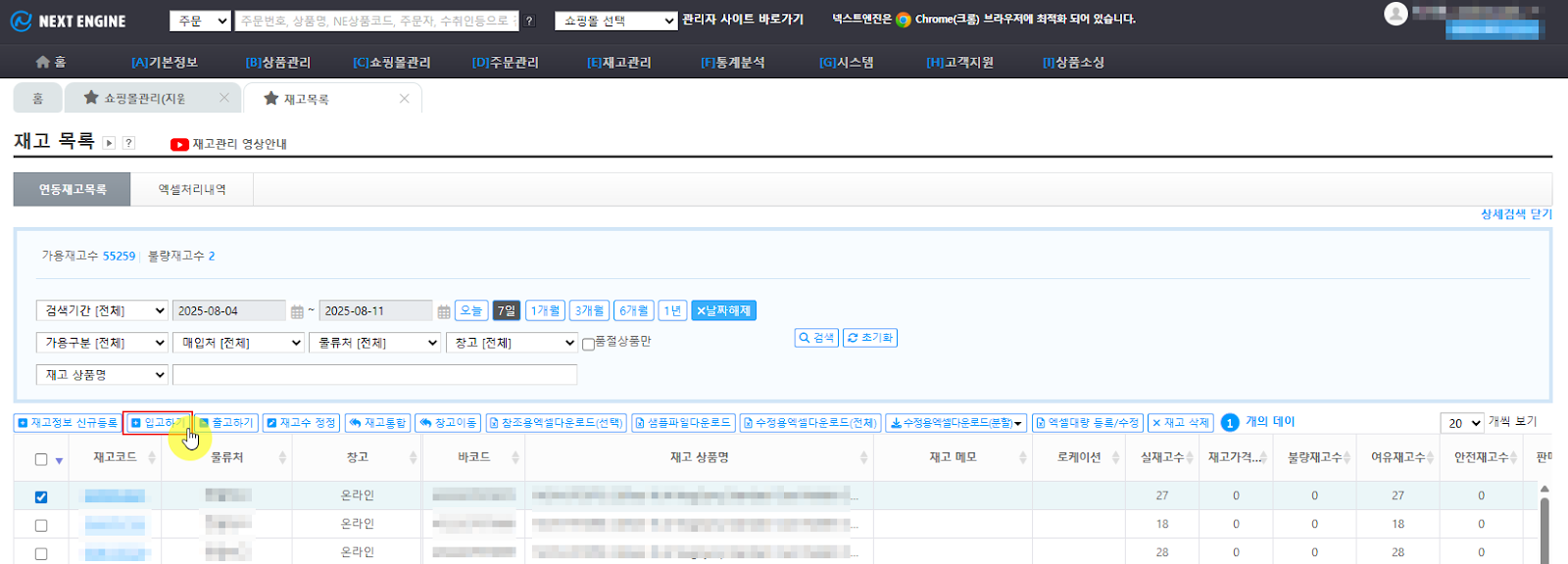Click the home icon in navigation bar
This screenshot has height=564, width=1568.
(42, 62)
